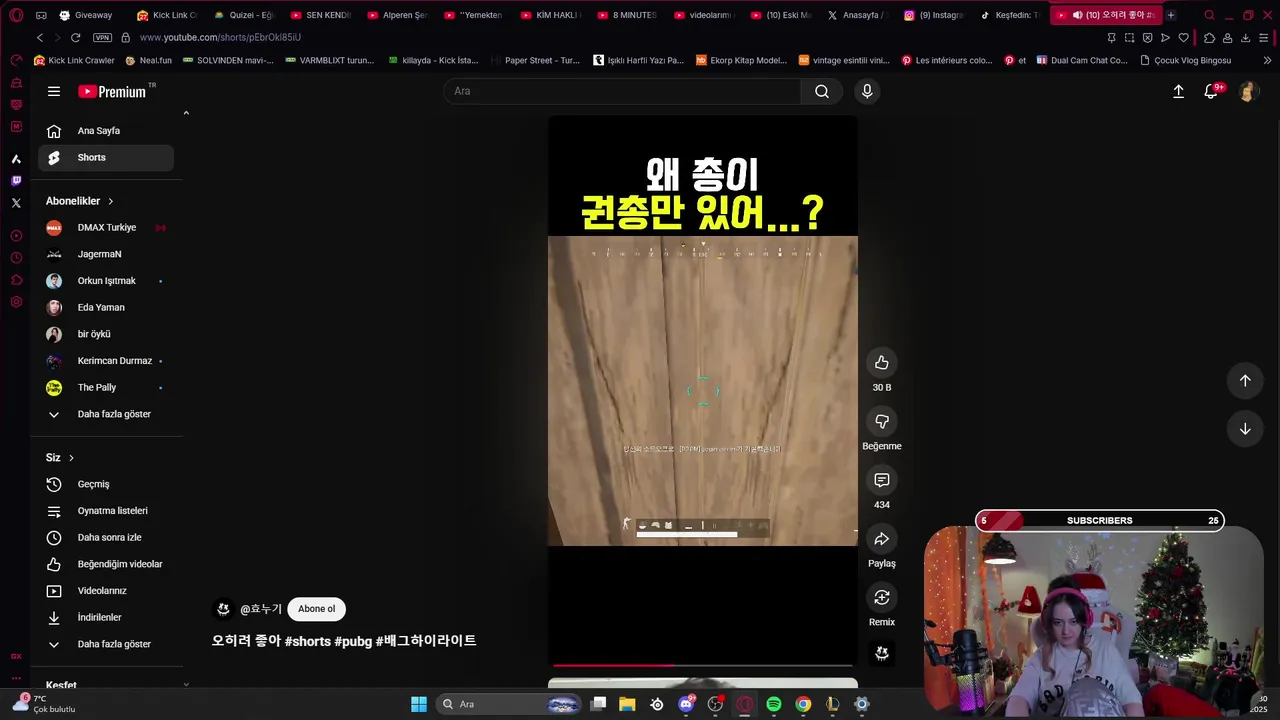Share the short via Paylaş icon
This screenshot has width=1280, height=720.
click(881, 539)
